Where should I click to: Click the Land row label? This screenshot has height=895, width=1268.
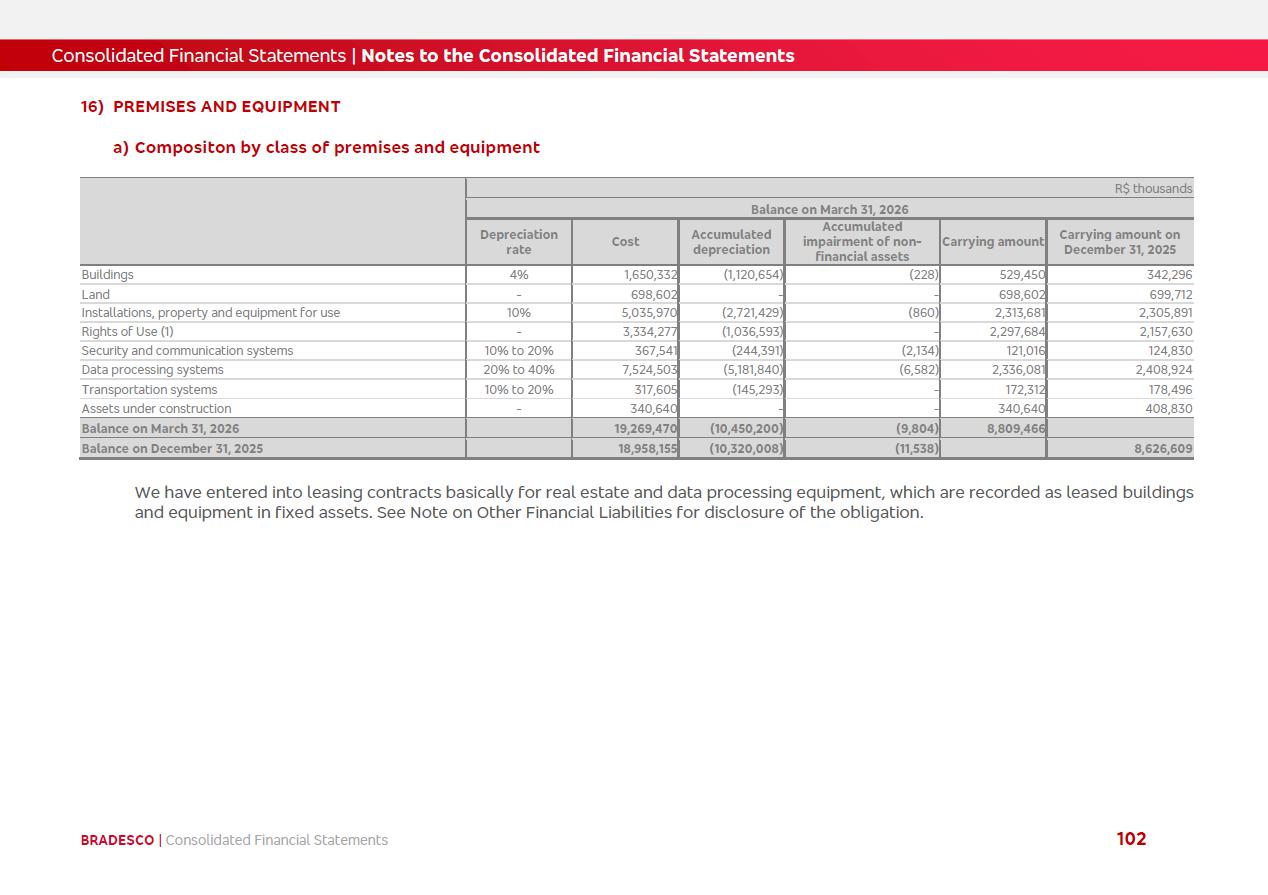tap(96, 295)
